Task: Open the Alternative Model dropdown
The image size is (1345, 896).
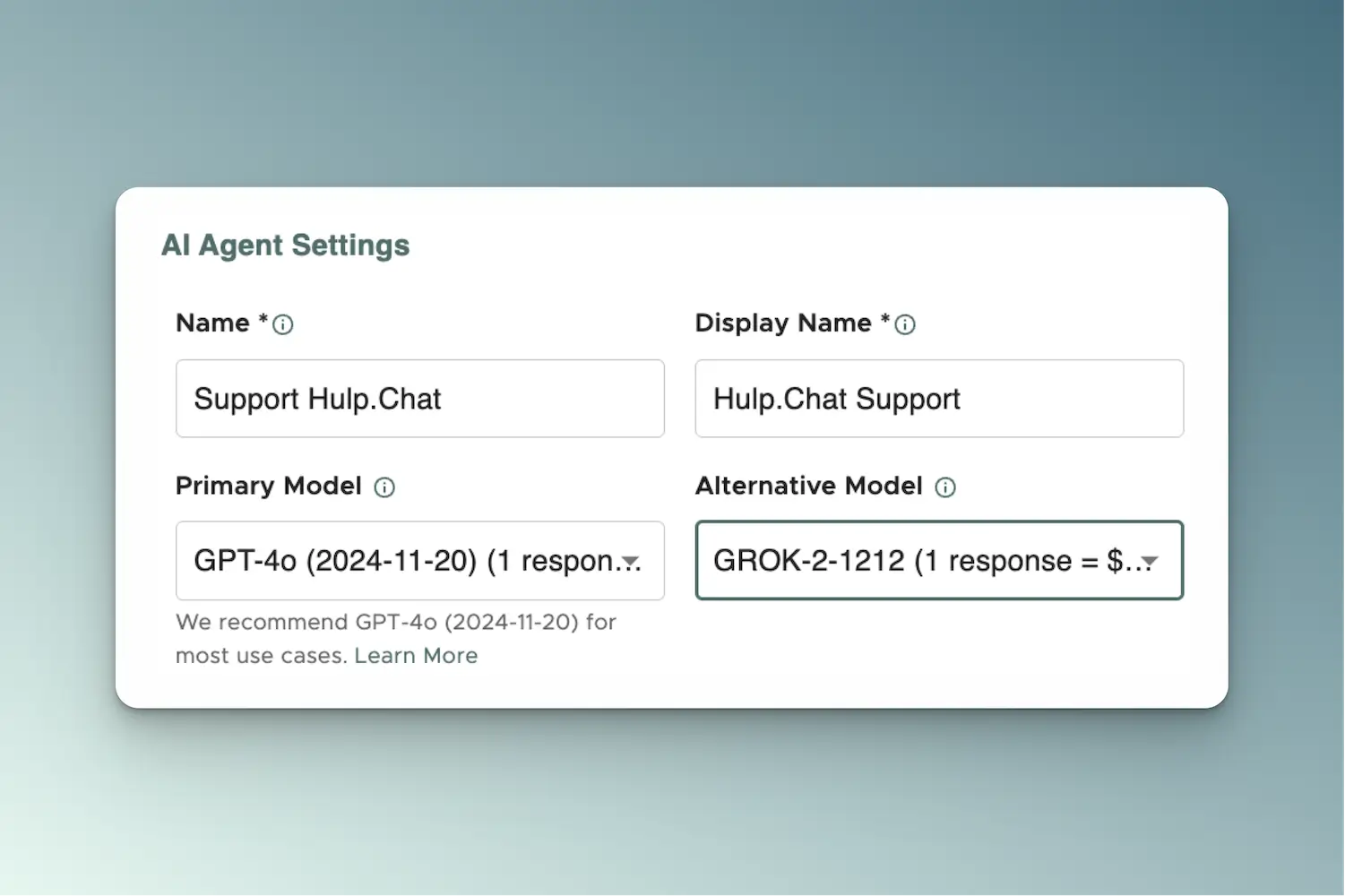Action: (939, 561)
